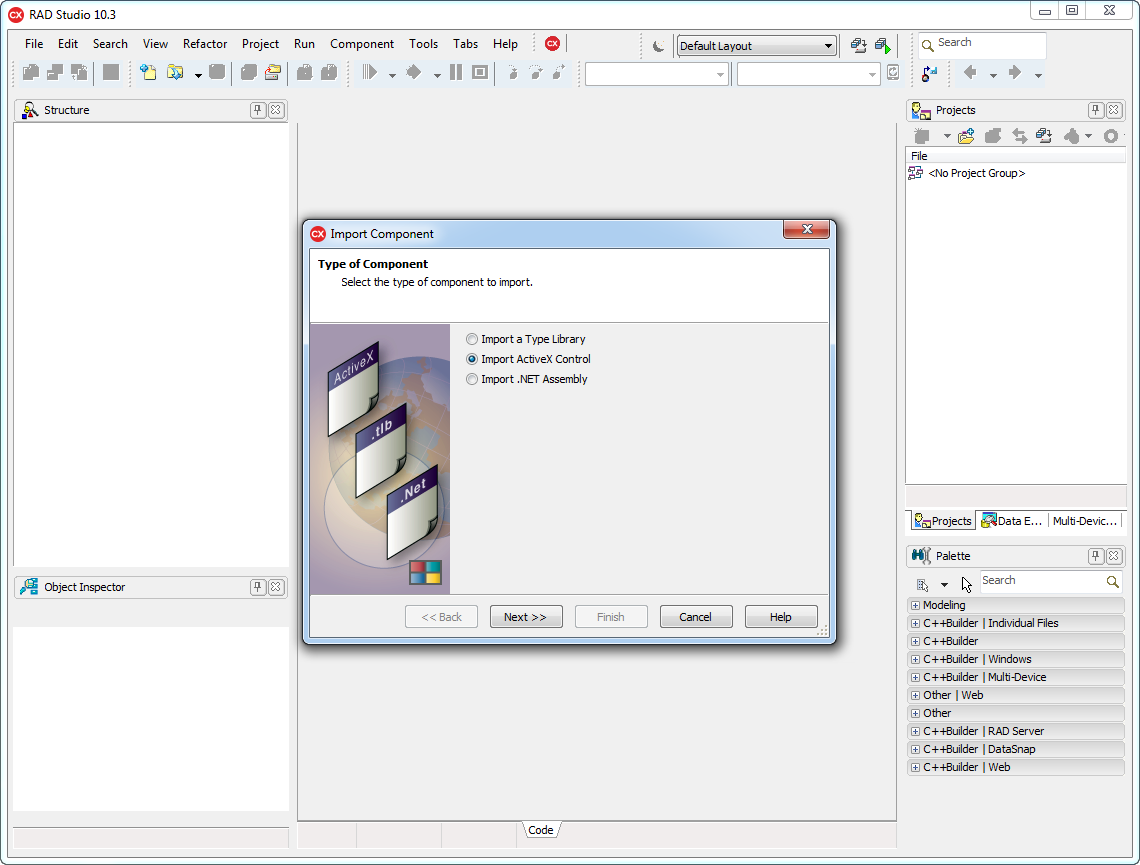Image resolution: width=1140 pixels, height=865 pixels.
Task: Click Help in Import Component dialog
Action: (x=781, y=616)
